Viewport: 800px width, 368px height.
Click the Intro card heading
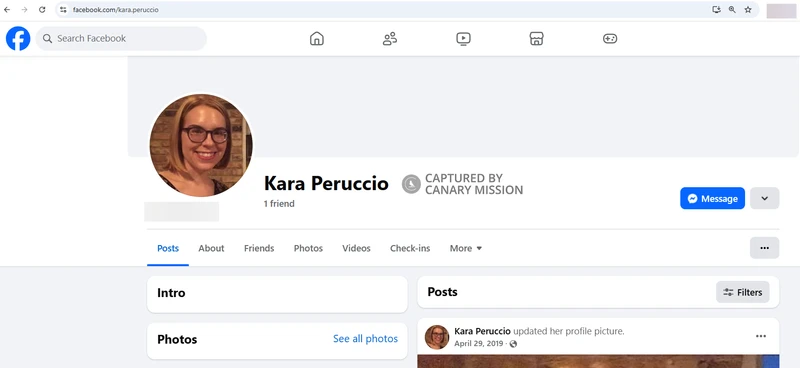pyautogui.click(x=171, y=293)
